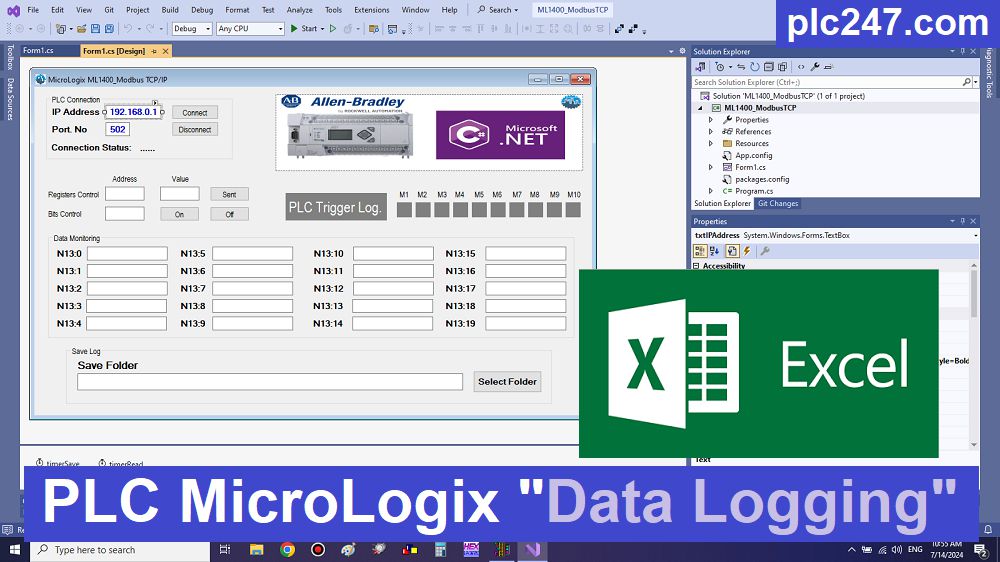Click the M1 indicator box
1000x562 pixels.
(404, 209)
